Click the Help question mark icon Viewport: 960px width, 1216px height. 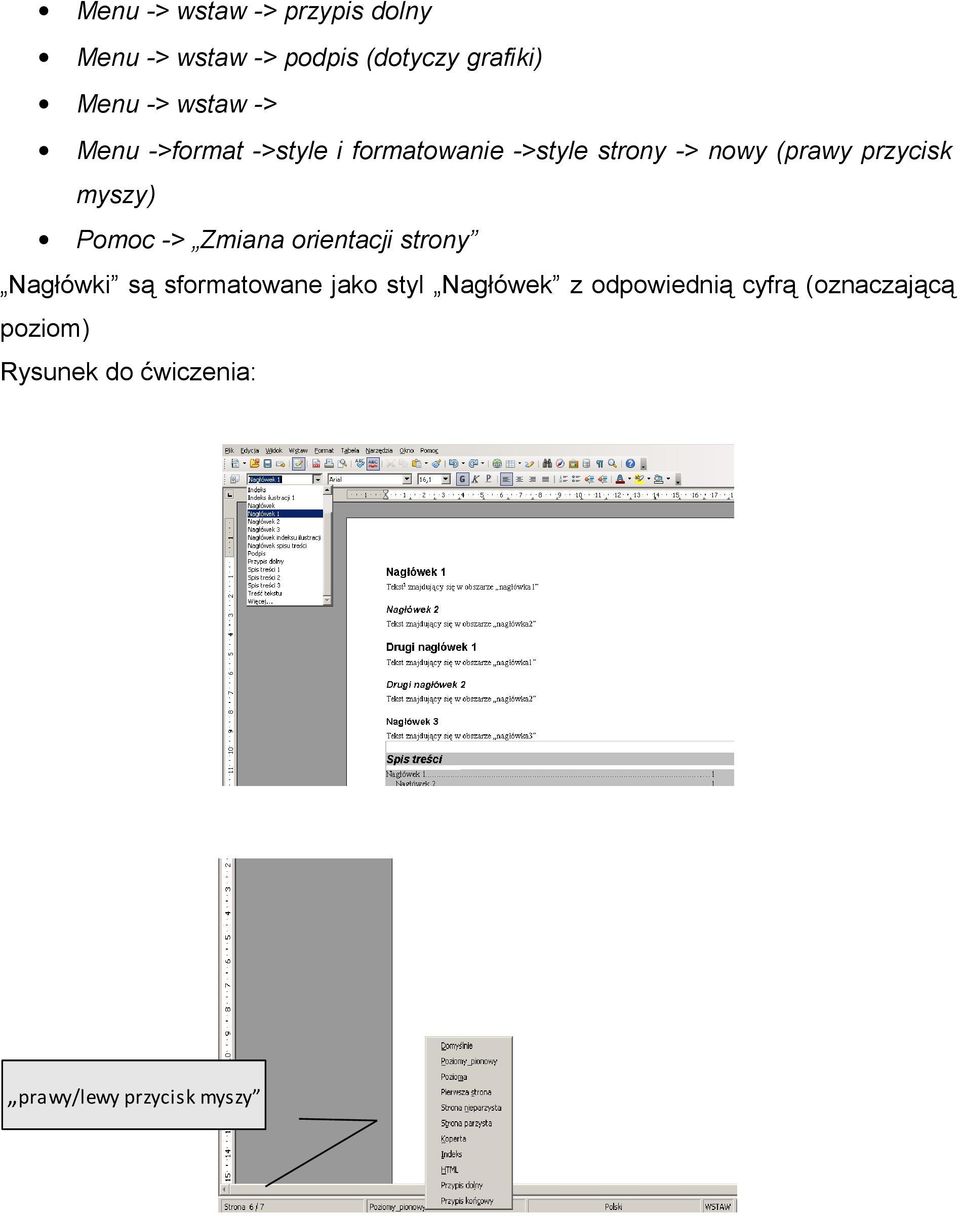(x=630, y=464)
